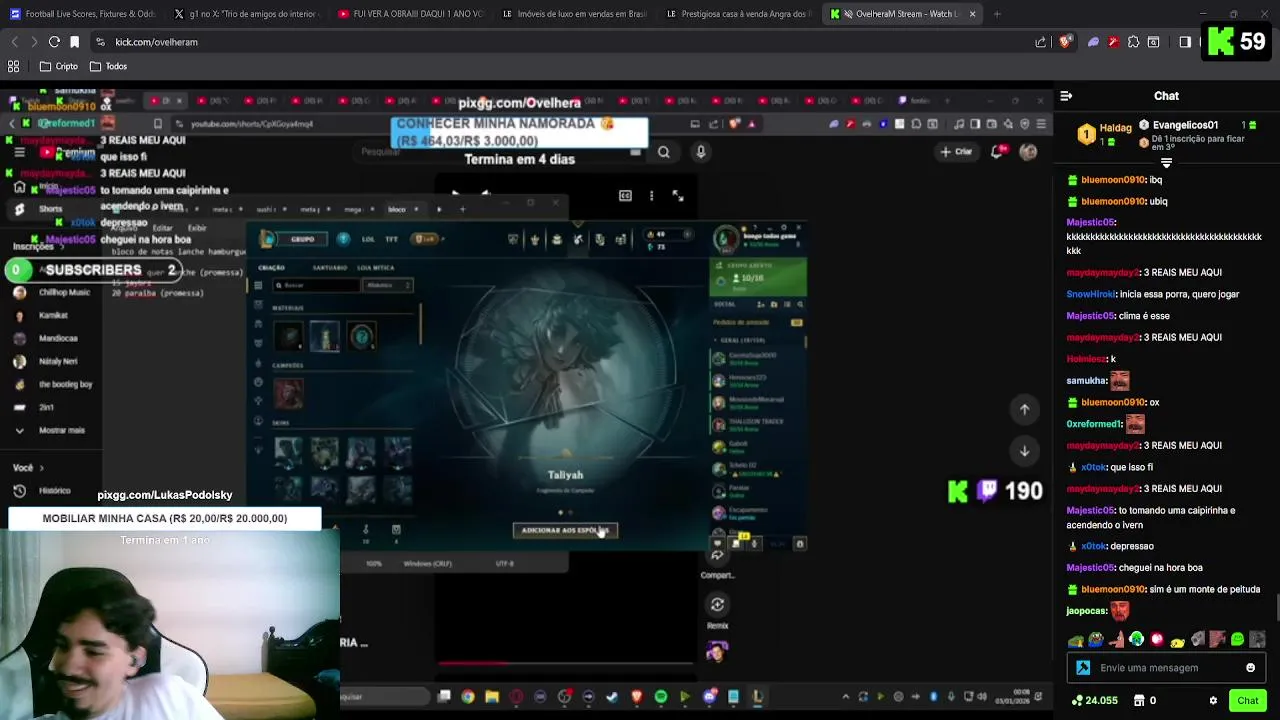
Task: Open Chillhop Music subscription
Action: pyautogui.click(x=54, y=293)
